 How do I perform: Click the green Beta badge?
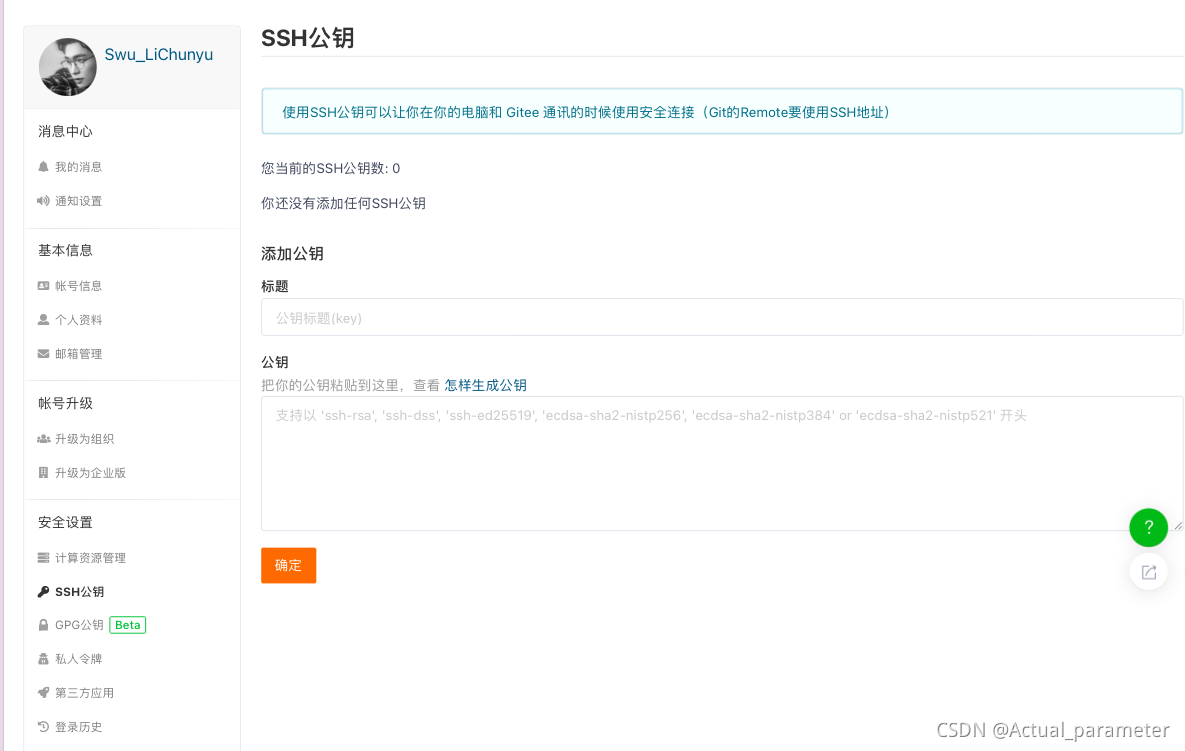tap(128, 625)
